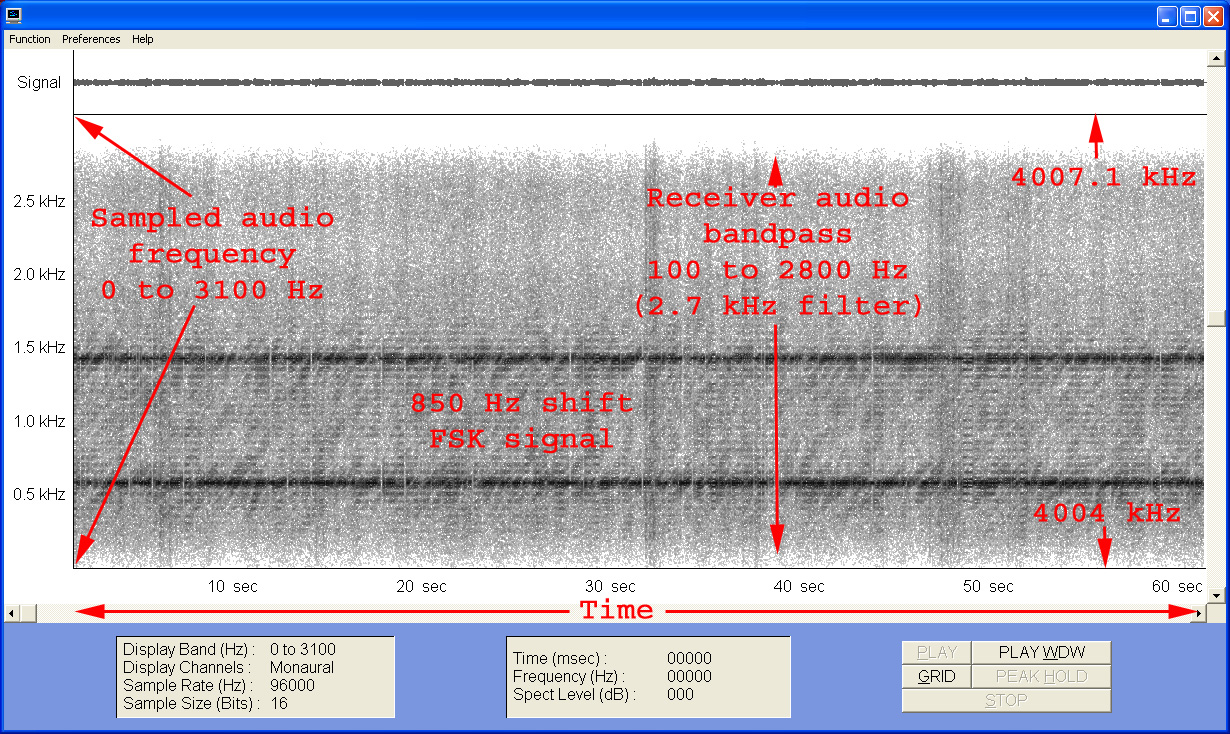Image resolution: width=1230 pixels, height=734 pixels.
Task: Click the 0.5 kHz axis label
Action: (40, 494)
